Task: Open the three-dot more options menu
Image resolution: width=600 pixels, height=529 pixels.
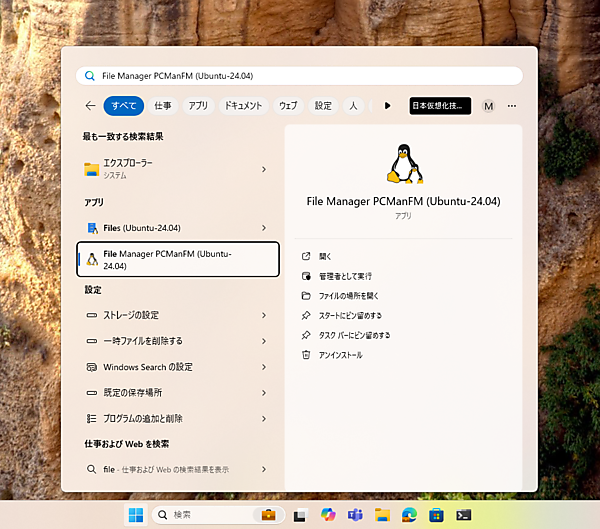Action: [512, 105]
